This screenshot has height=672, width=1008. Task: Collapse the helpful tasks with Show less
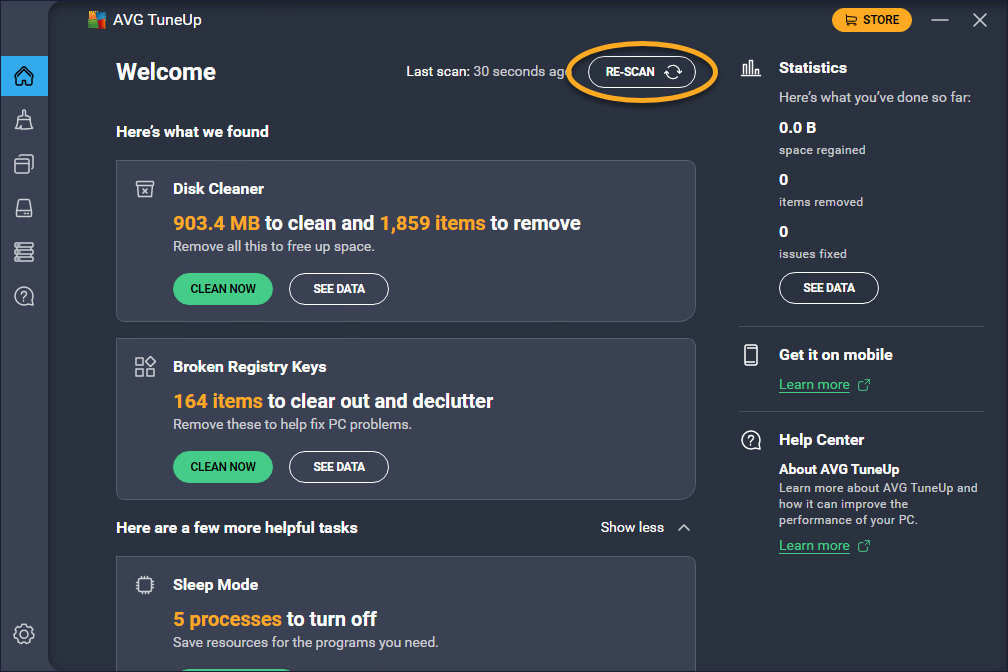pos(645,528)
